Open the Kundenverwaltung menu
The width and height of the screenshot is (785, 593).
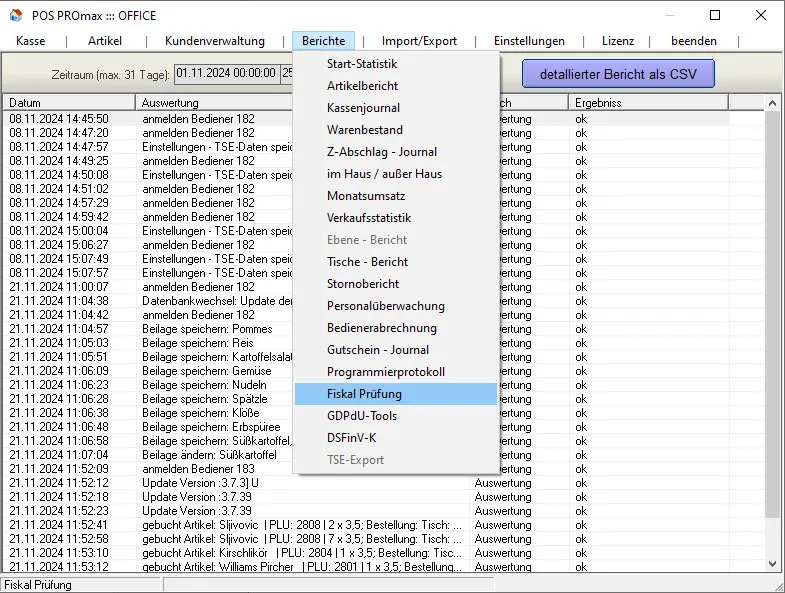pos(215,41)
